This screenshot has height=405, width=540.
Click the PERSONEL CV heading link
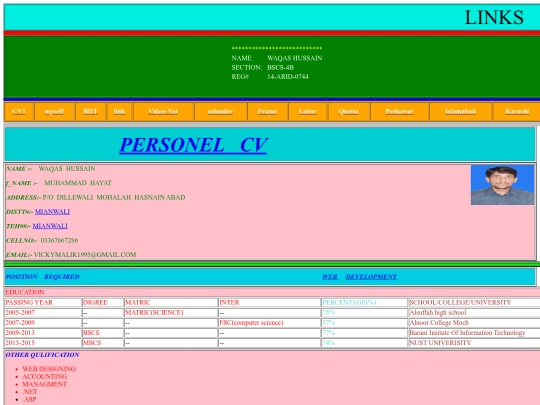193,145
